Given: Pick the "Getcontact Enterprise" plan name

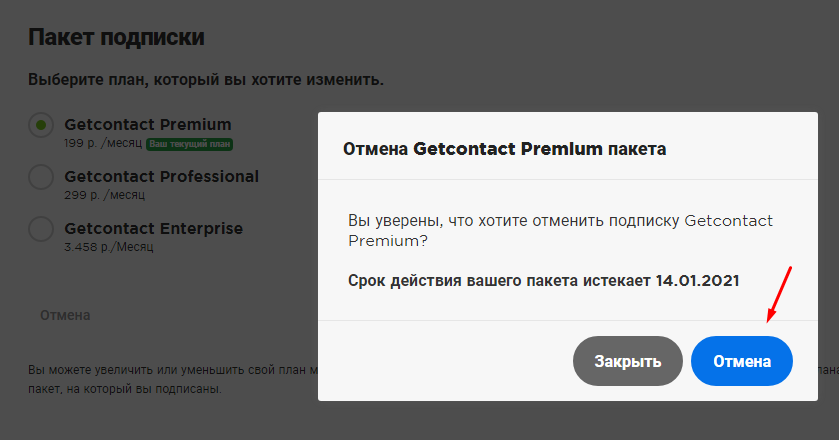Looking at the screenshot, I should [153, 228].
